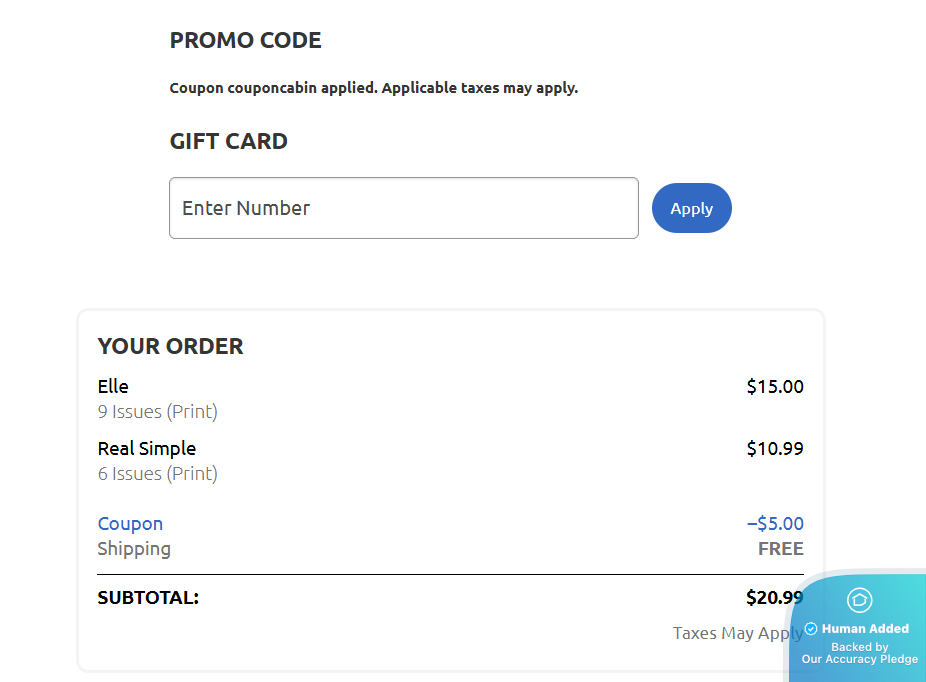The height and width of the screenshot is (682, 926).
Task: Click the coupon couponcabin applied message
Action: pyautogui.click(x=373, y=88)
